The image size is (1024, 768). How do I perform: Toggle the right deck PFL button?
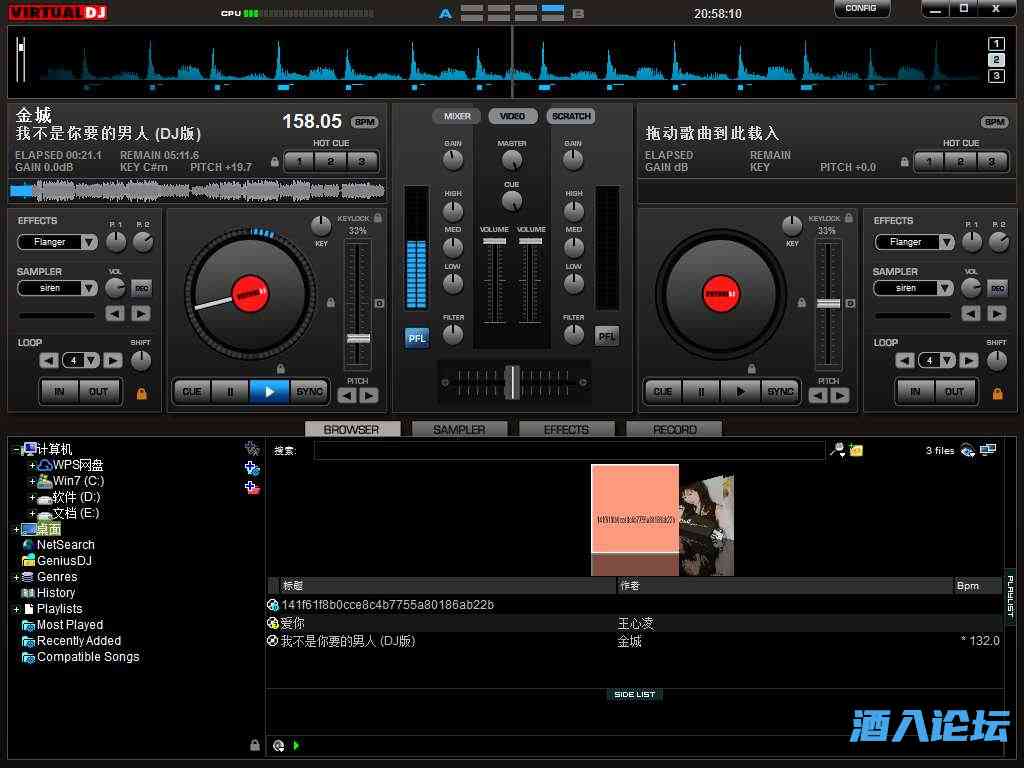607,337
